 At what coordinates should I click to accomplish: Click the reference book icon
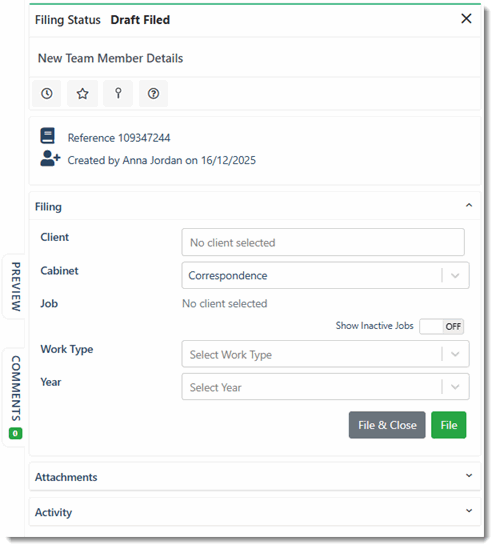[47, 136]
